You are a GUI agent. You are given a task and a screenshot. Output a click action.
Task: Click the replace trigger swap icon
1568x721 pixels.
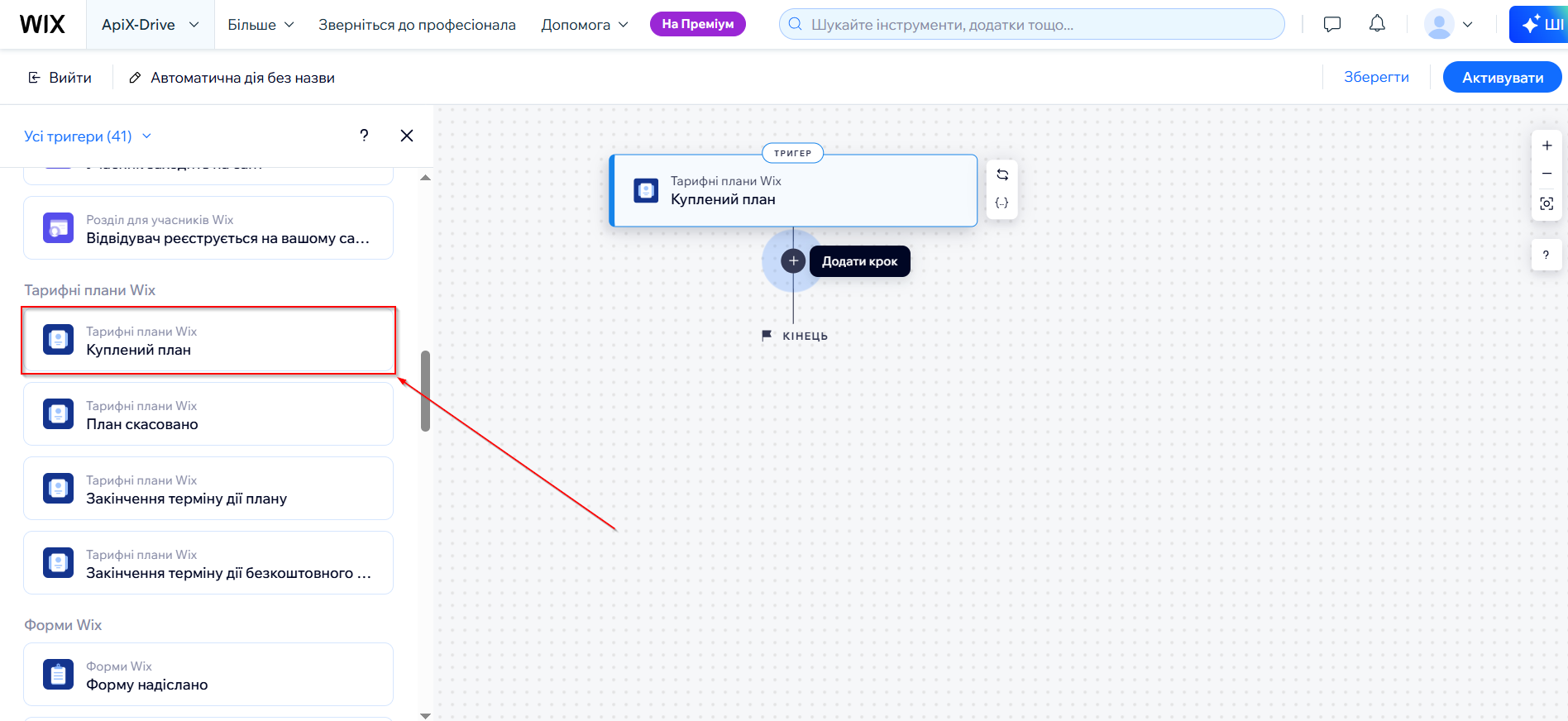[x=1002, y=174]
